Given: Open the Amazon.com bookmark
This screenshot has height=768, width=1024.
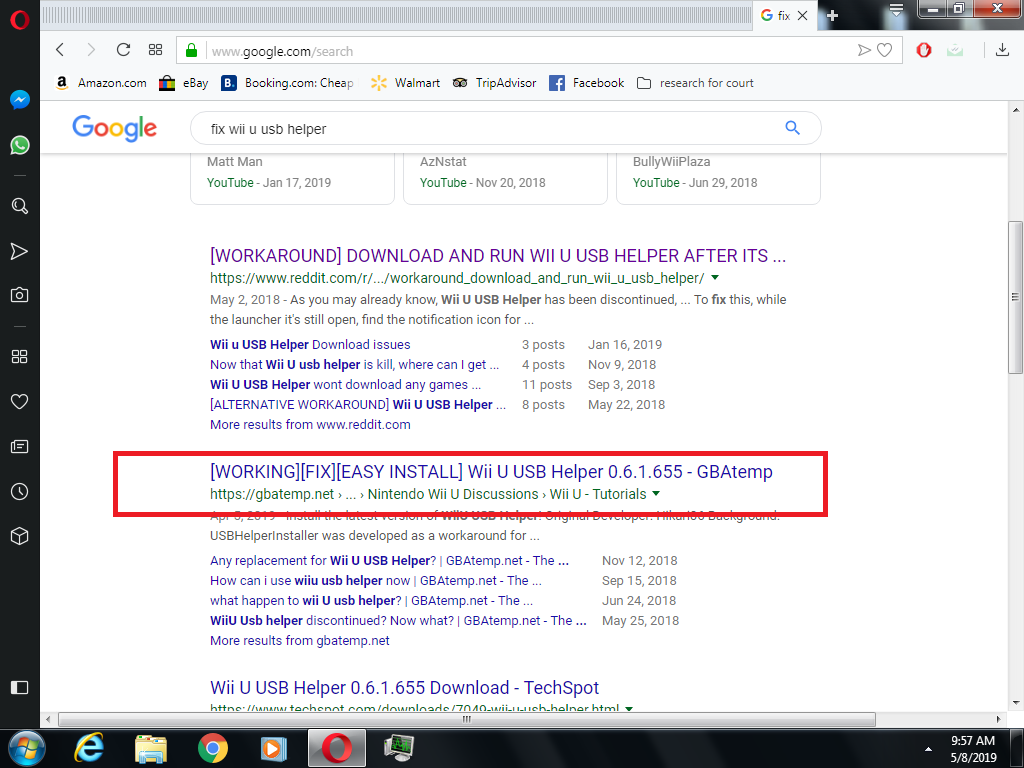Looking at the screenshot, I should point(101,83).
